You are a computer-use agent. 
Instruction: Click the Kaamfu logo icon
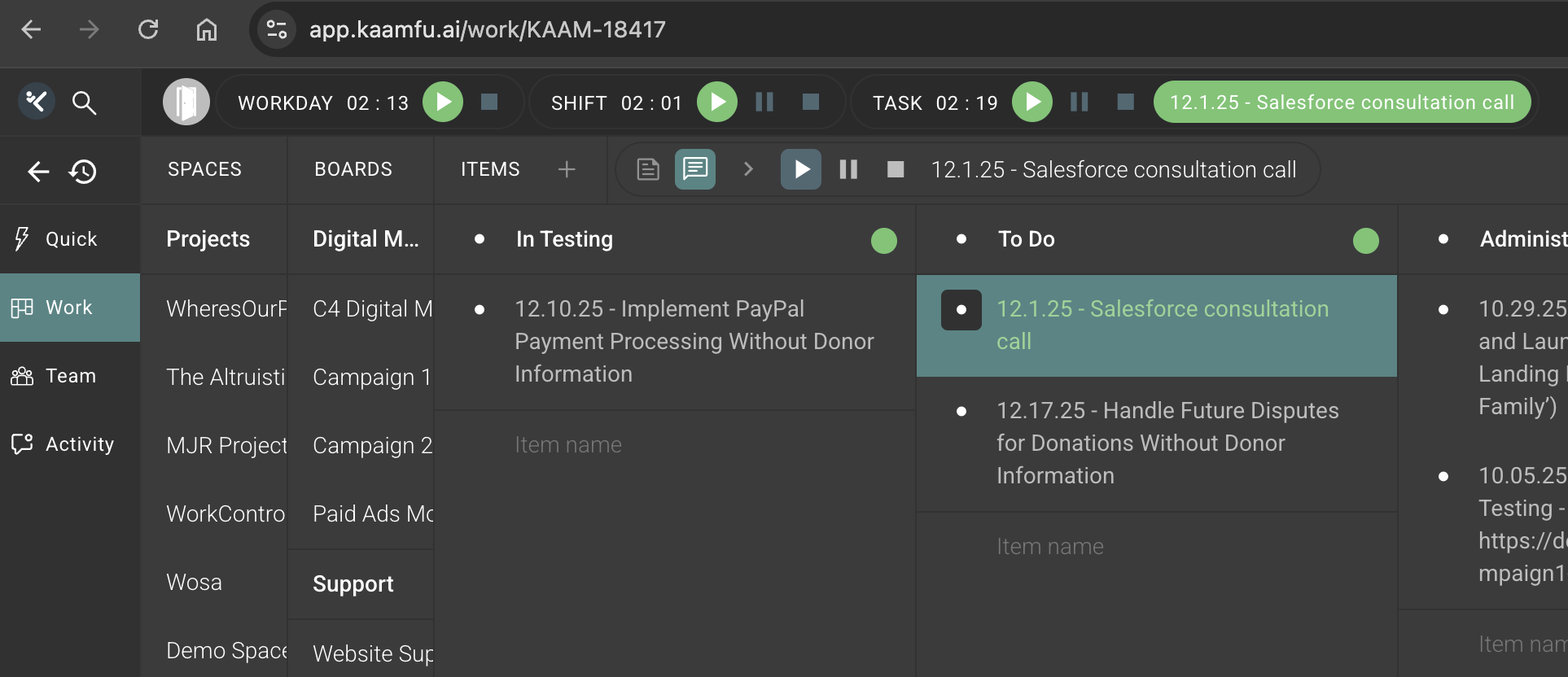(37, 102)
